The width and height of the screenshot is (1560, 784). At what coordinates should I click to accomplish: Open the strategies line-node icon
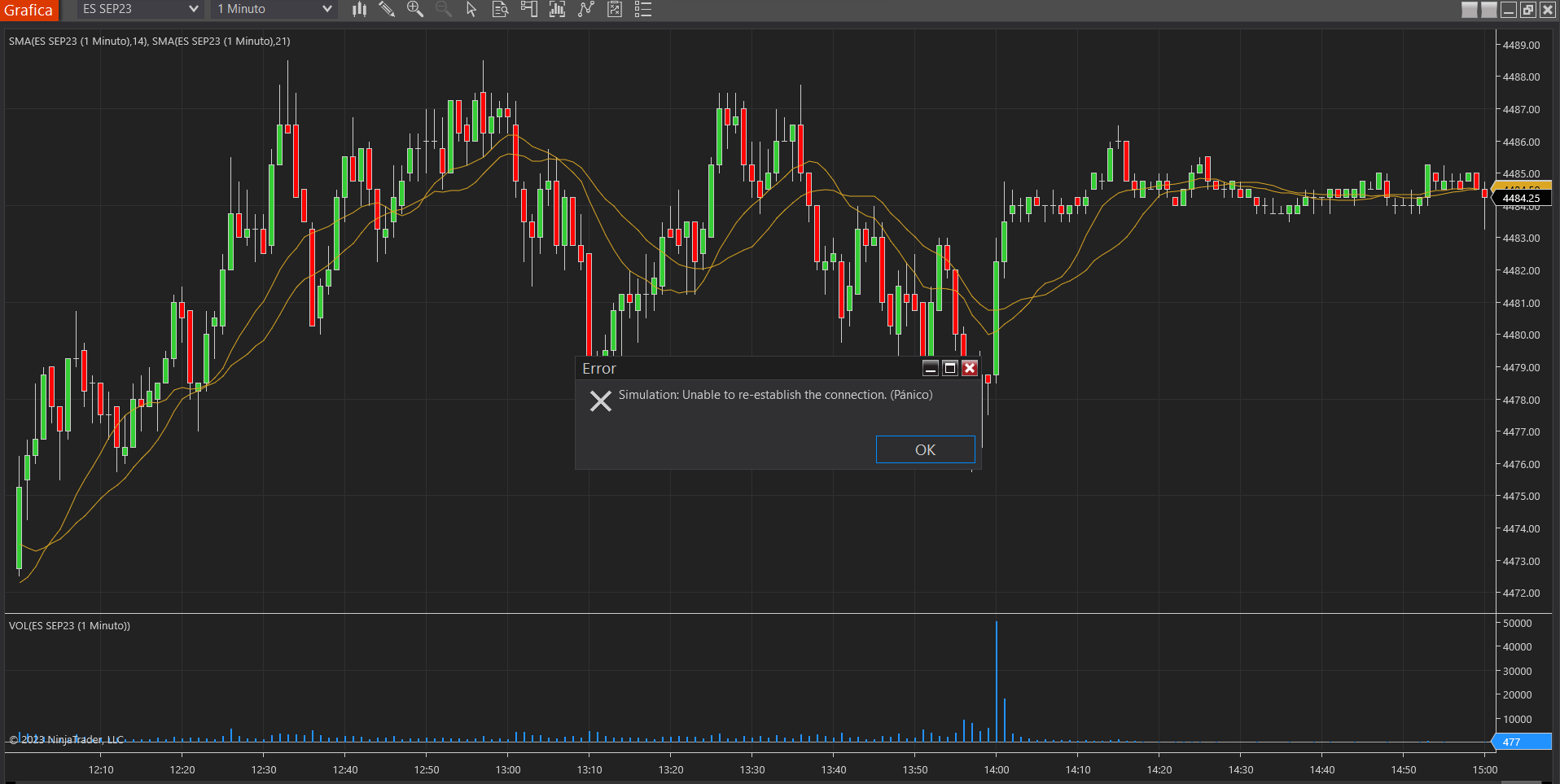[x=586, y=9]
